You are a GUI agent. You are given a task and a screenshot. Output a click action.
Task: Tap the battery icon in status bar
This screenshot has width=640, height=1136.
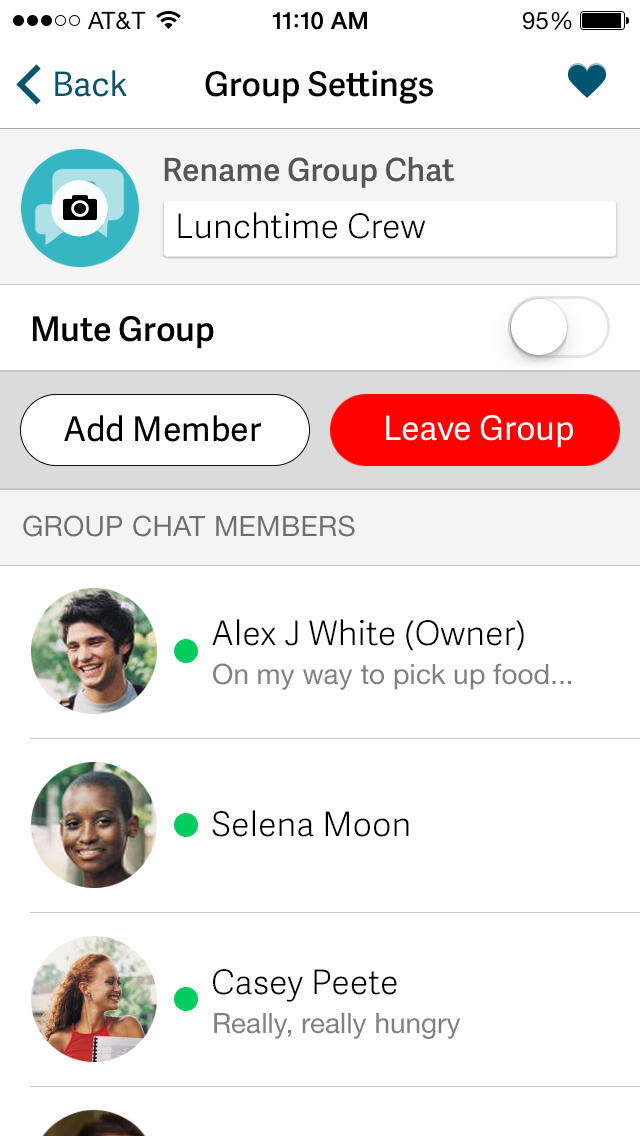point(603,20)
